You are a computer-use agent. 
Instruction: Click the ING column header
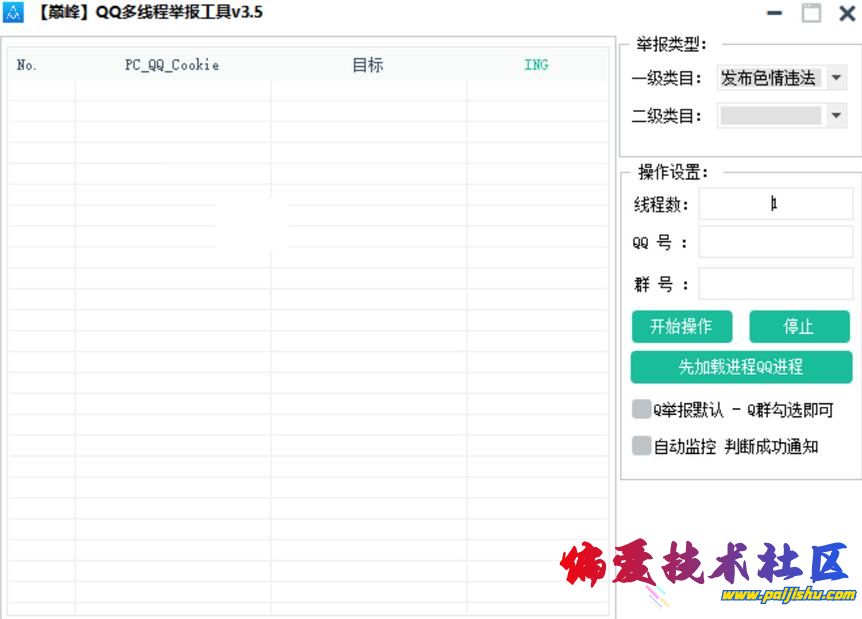(537, 64)
